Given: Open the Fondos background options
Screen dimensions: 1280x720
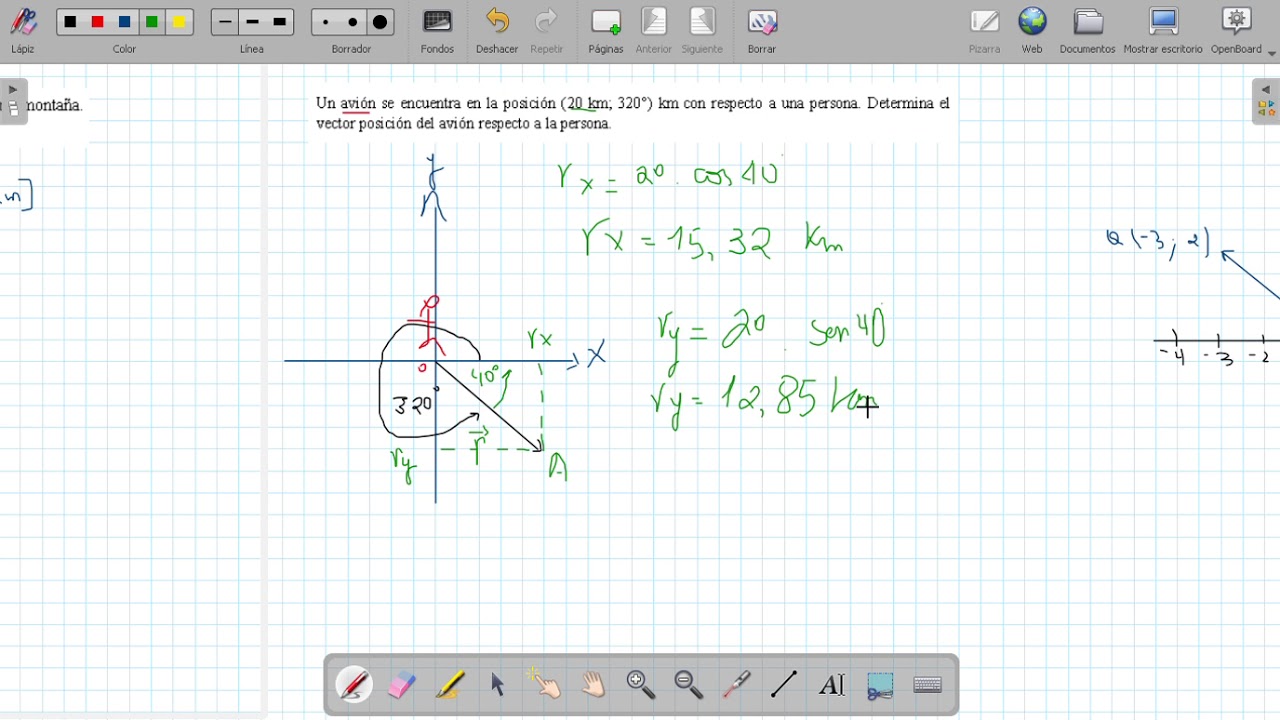Looking at the screenshot, I should pos(437,30).
